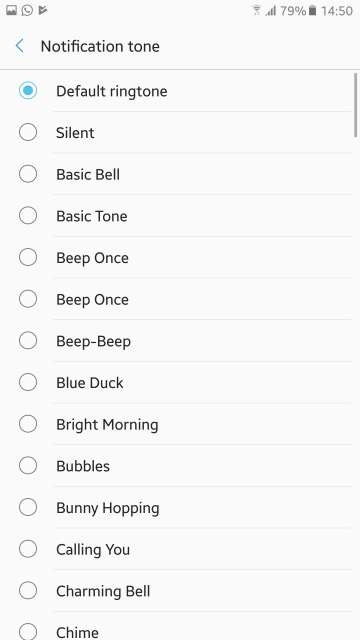The image size is (360, 640).
Task: Select the Default ringtone radio button
Action: 28,91
